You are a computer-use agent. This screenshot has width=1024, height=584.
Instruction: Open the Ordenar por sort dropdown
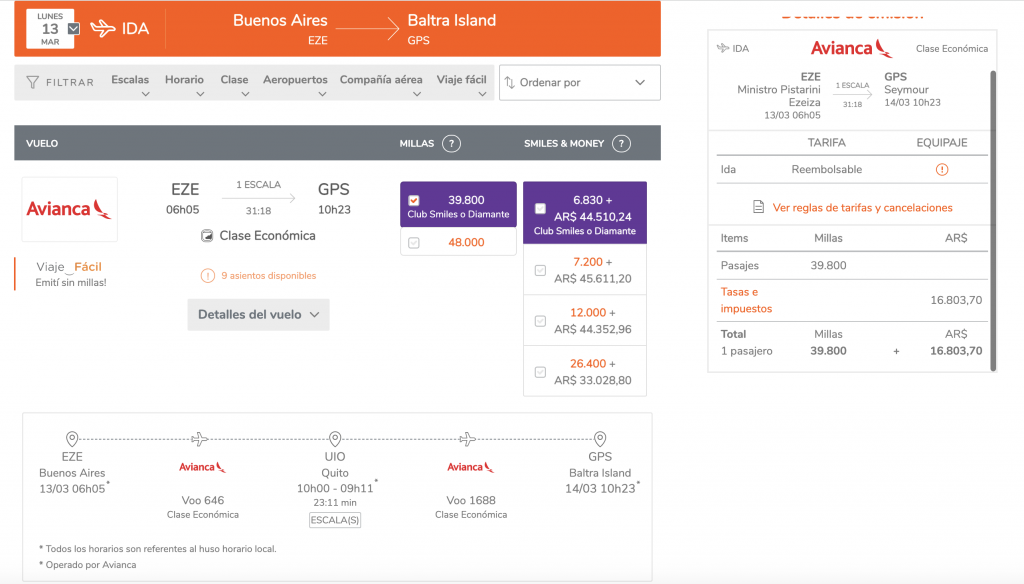(x=580, y=82)
